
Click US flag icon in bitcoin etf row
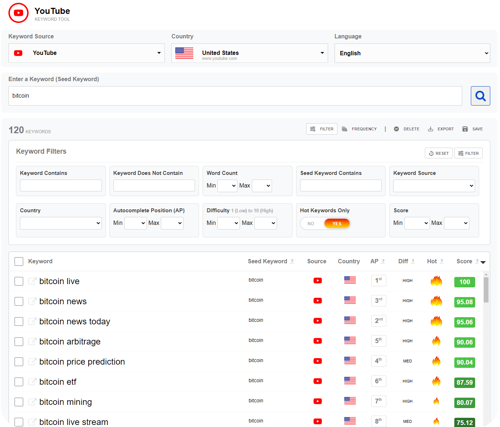(350, 381)
